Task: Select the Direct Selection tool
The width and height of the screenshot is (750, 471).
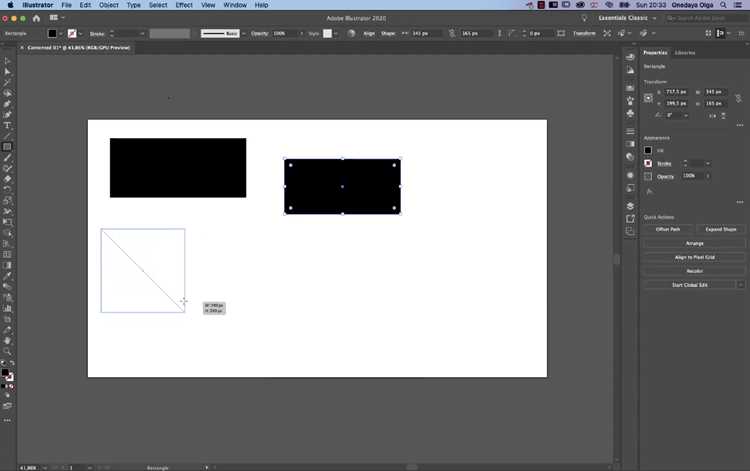Action: (7, 71)
